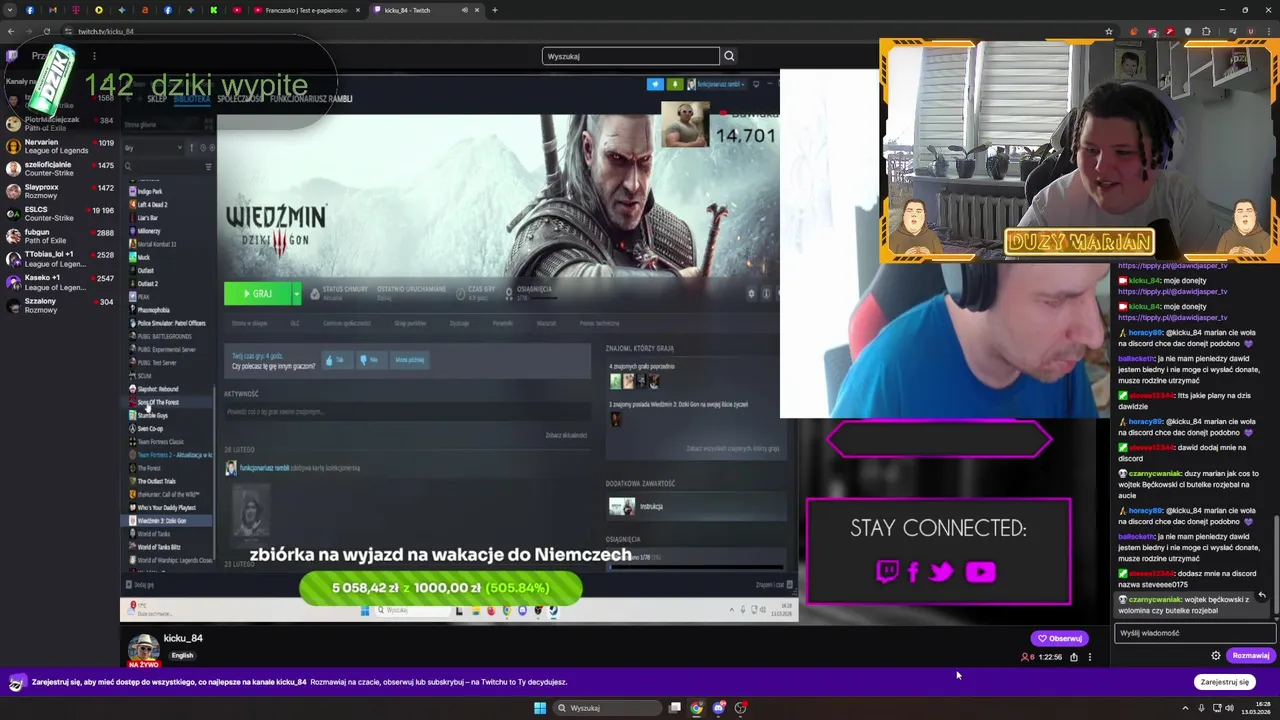
Task: Send message with Rozmawiaj button
Action: pos(1251,656)
